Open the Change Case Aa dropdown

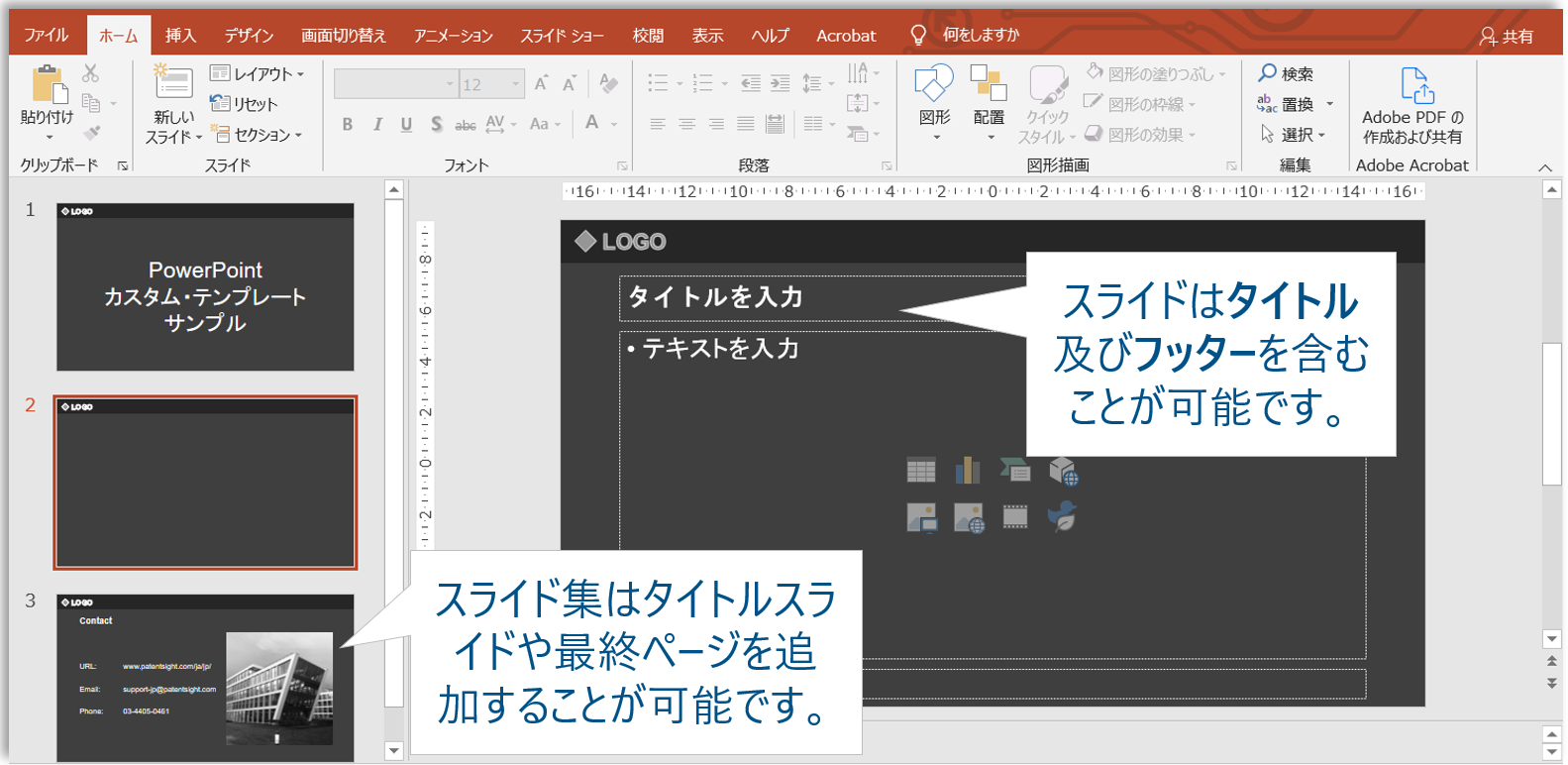[x=545, y=124]
